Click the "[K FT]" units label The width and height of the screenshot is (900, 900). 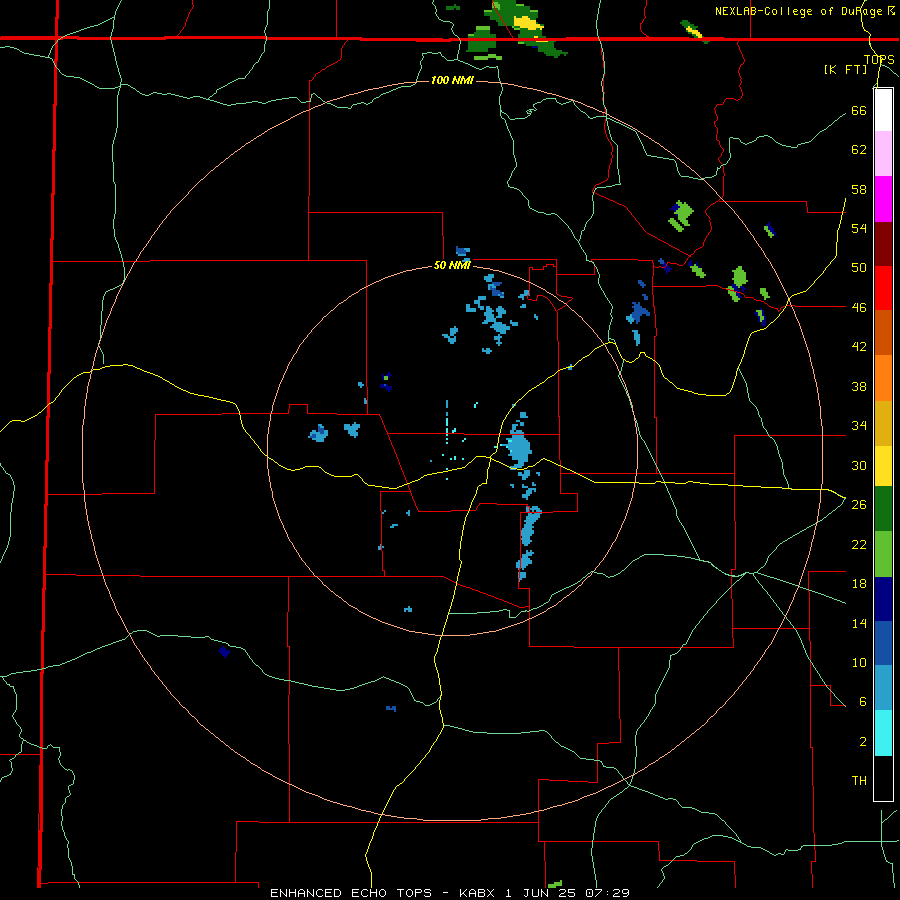click(x=845, y=69)
